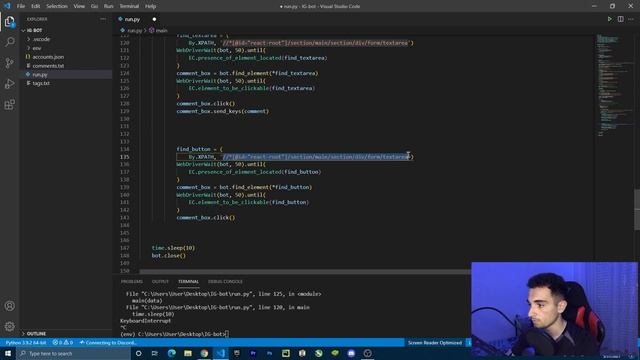Close the unsaved run.py tab dot

(x=154, y=19)
